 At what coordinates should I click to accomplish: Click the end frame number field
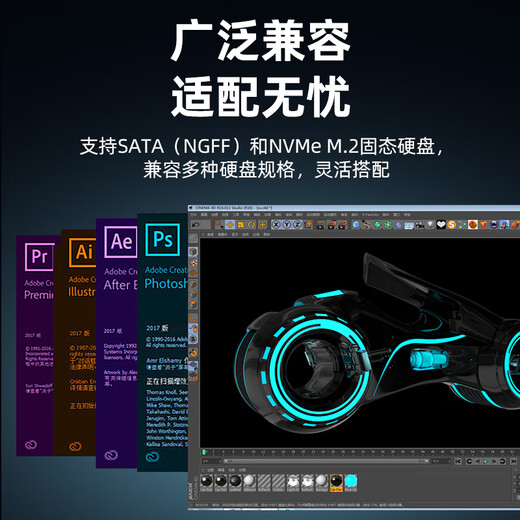441,461
